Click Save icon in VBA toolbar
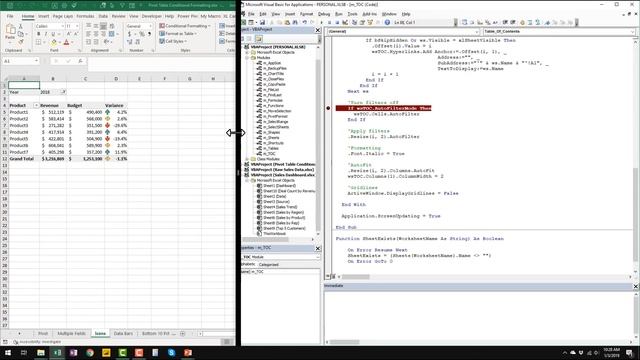 262,22
